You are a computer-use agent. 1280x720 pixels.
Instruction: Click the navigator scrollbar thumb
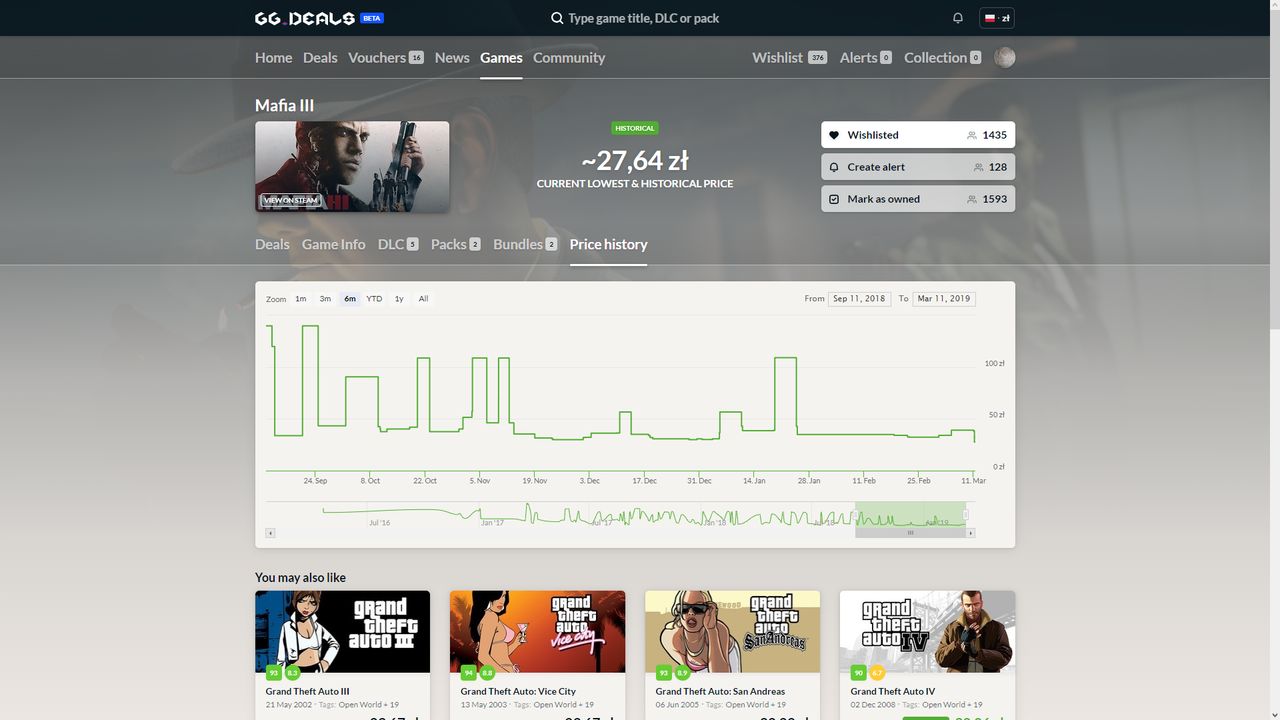point(910,533)
